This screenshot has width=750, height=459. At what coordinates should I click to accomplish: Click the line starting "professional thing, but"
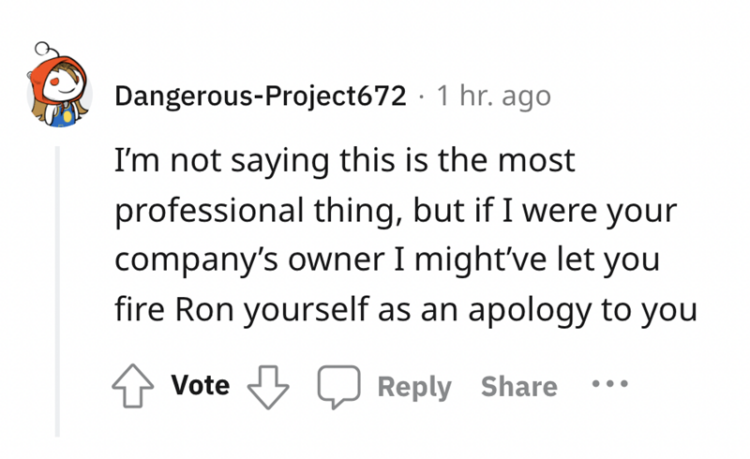(396, 211)
